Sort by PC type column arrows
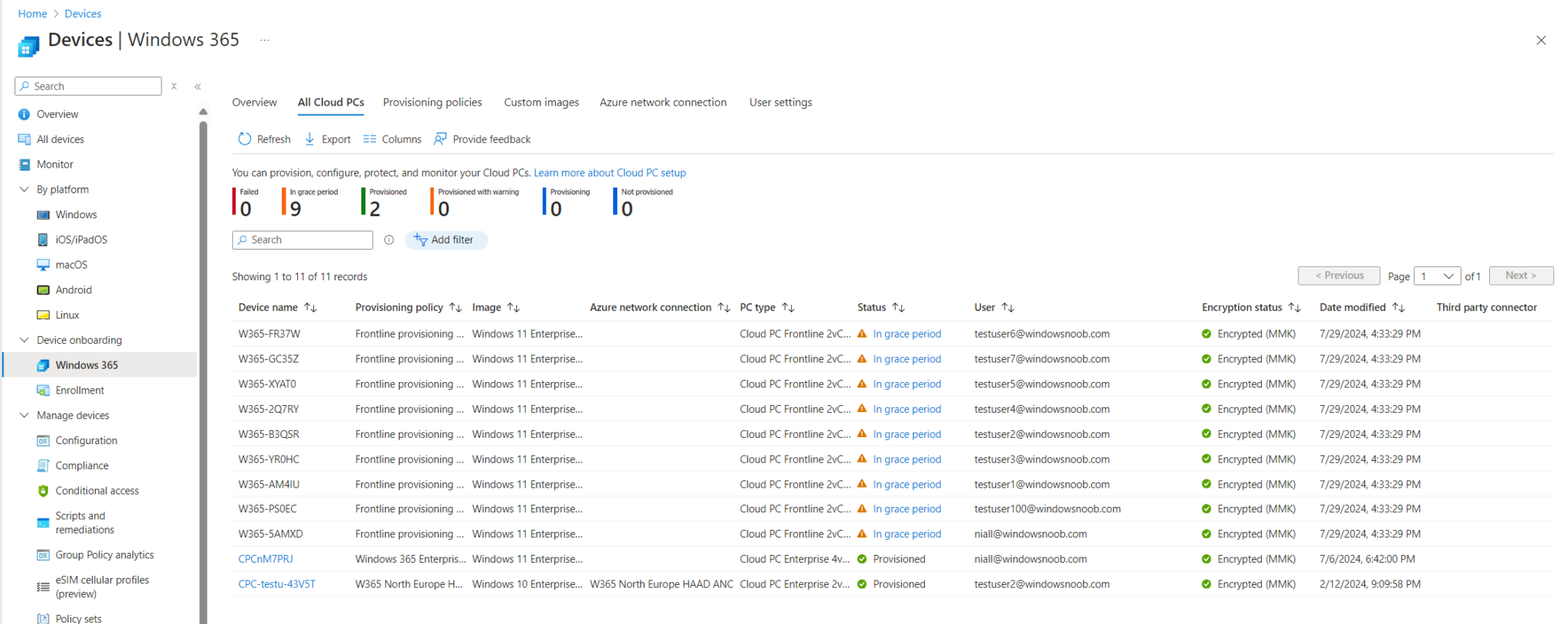This screenshot has width=1568, height=624. [788, 307]
